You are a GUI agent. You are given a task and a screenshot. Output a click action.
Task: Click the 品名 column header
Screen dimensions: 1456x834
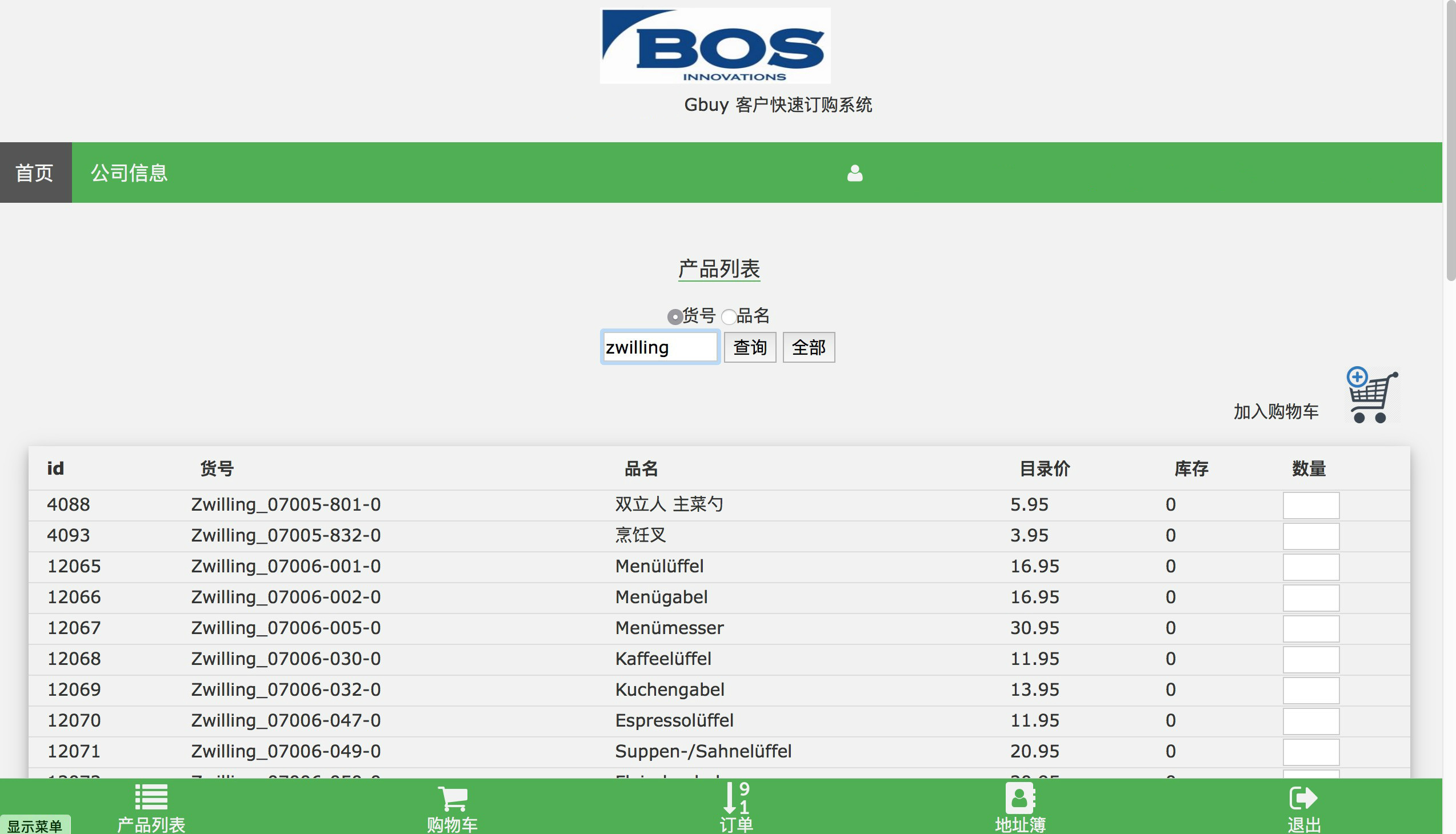click(641, 468)
